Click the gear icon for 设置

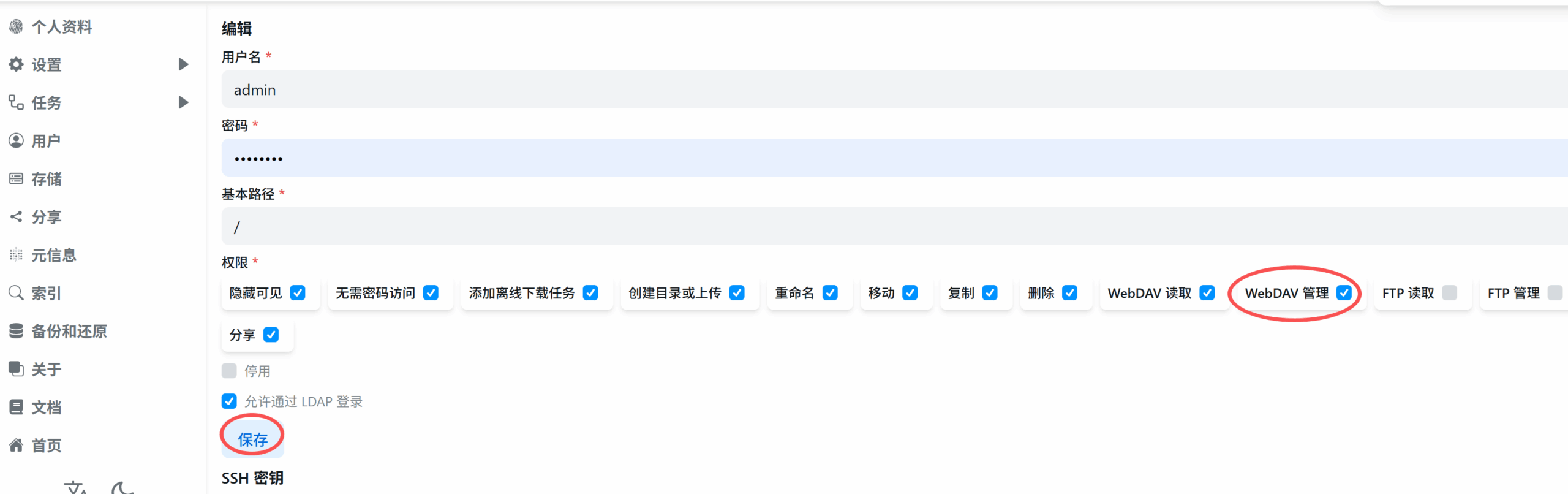(x=17, y=64)
